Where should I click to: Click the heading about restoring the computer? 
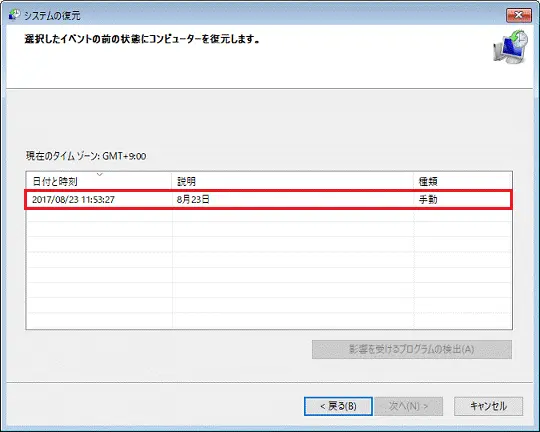pos(142,39)
